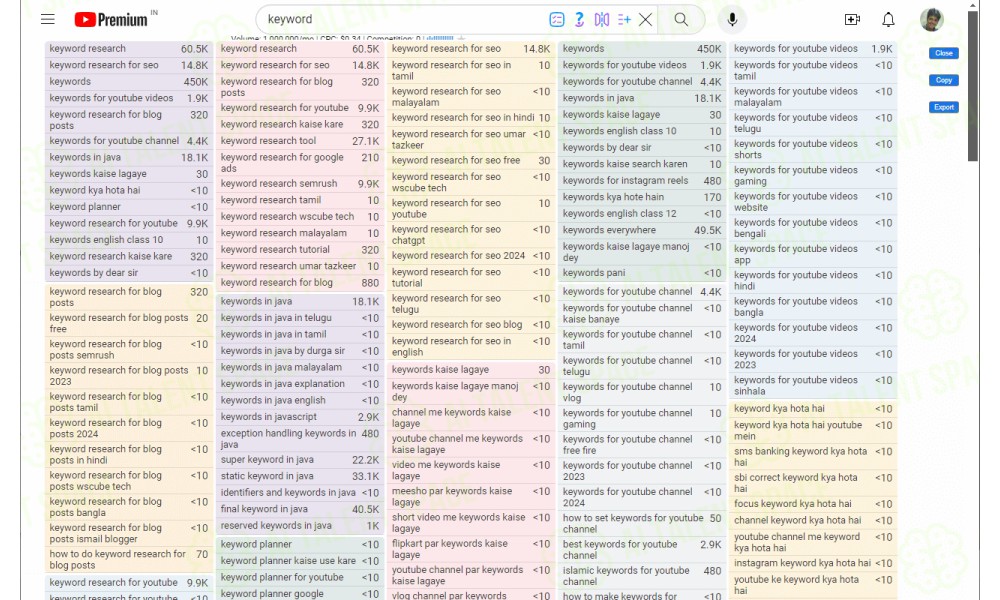The width and height of the screenshot is (1000, 600).
Task: Click the blue Export button
Action: 944,107
